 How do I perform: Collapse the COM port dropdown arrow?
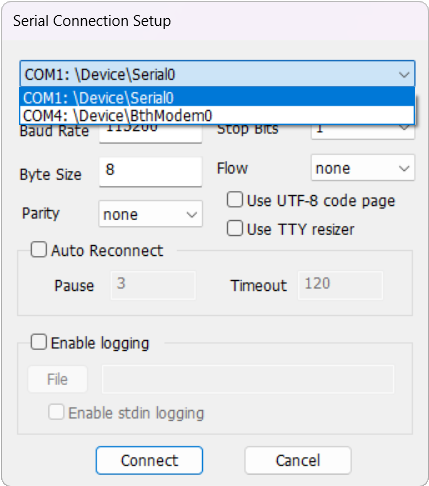tap(404, 74)
